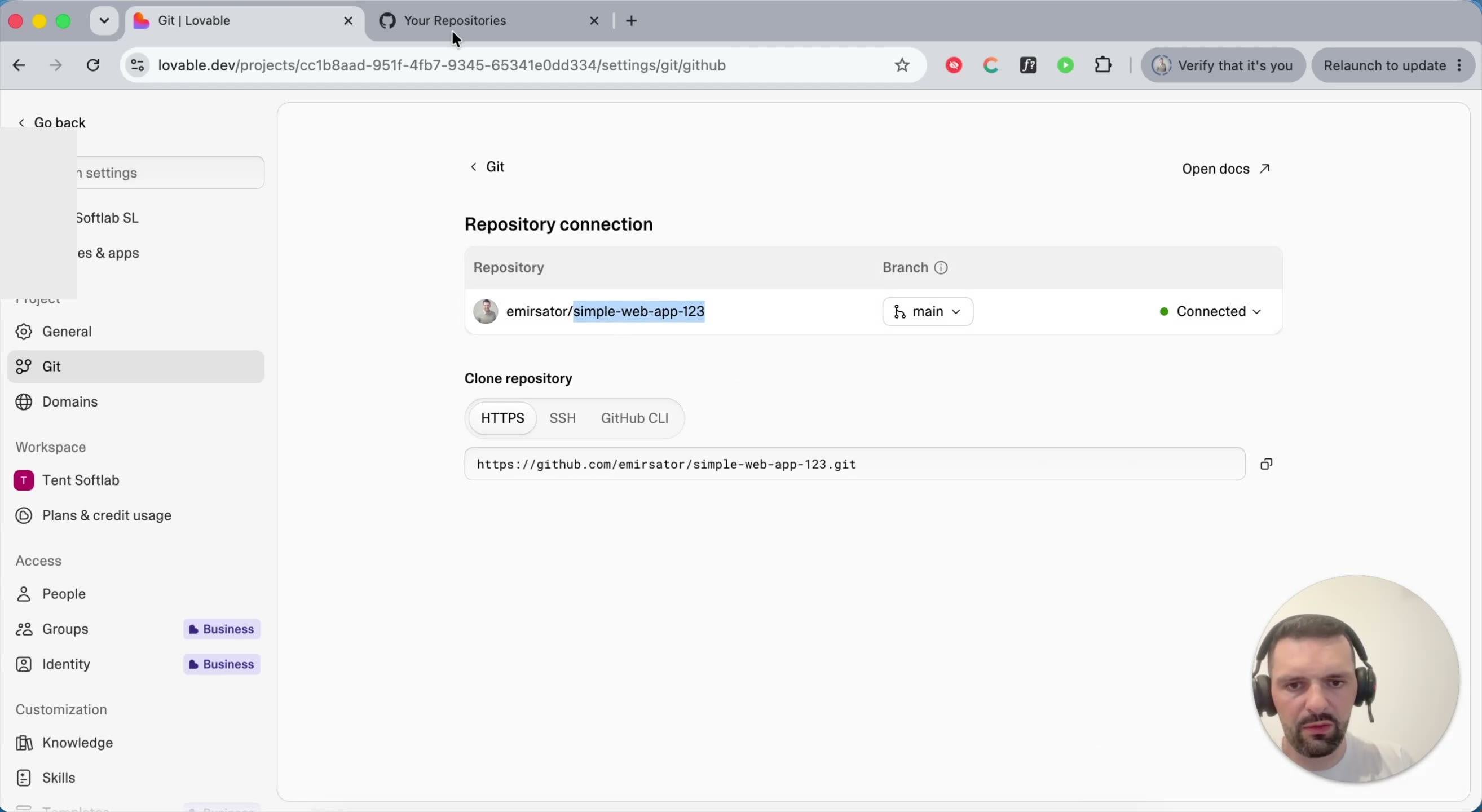Open Groups settings

[x=136, y=629]
